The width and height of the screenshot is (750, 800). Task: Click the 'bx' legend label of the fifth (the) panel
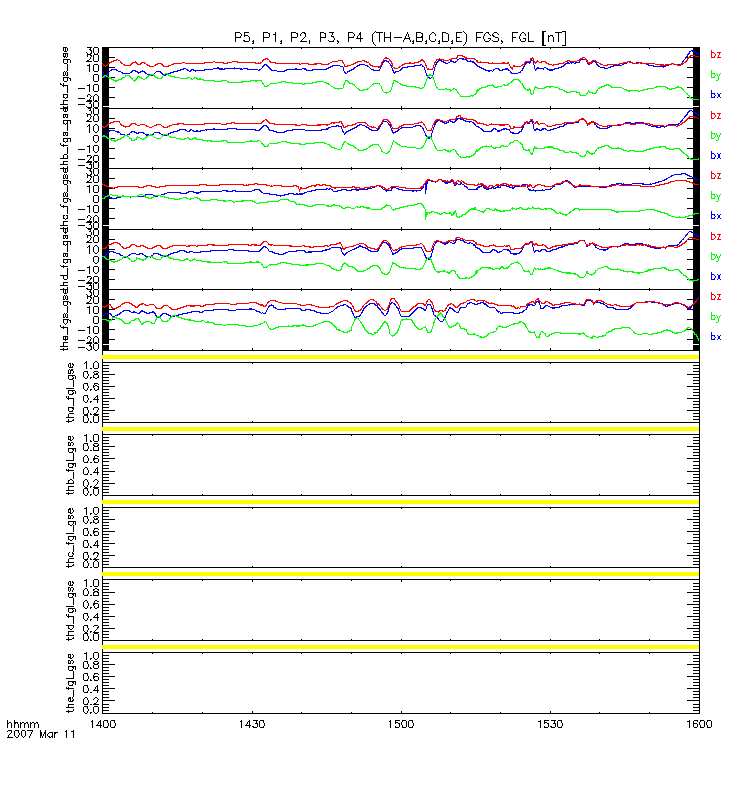715,337
